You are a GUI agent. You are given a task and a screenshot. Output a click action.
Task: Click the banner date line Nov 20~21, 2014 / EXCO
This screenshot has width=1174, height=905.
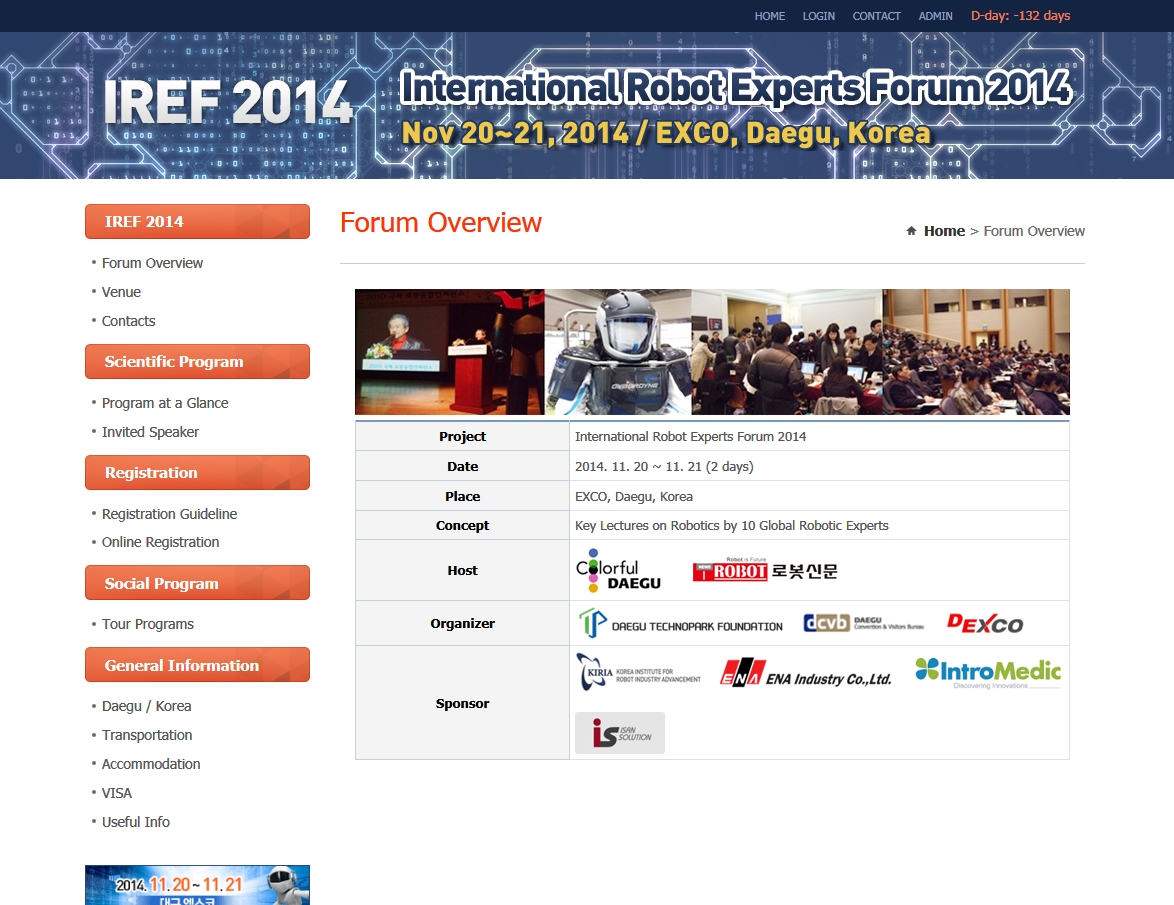666,133
